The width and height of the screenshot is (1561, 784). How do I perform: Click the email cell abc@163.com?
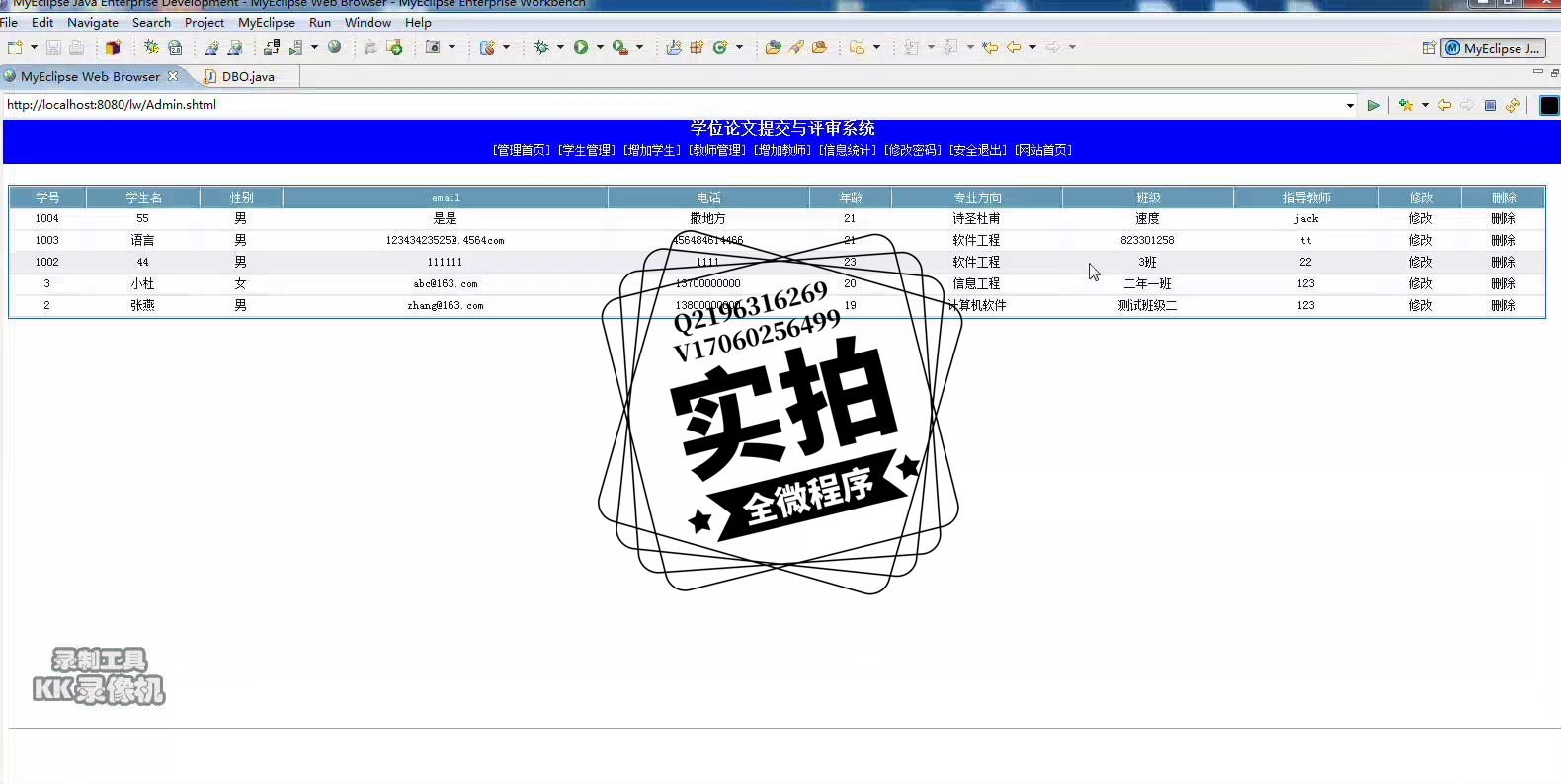(446, 283)
